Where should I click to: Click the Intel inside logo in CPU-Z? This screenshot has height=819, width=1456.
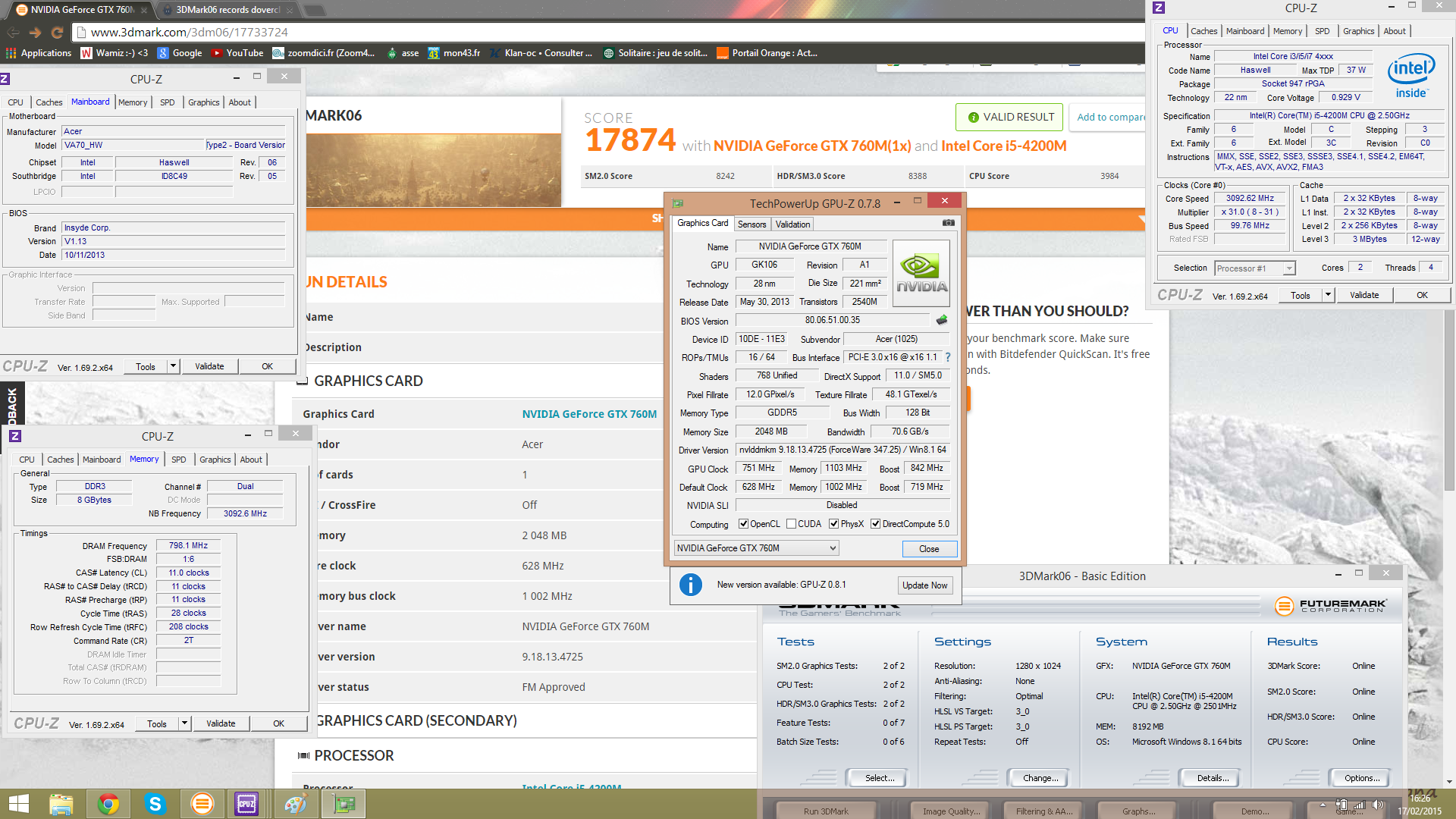[x=1411, y=76]
